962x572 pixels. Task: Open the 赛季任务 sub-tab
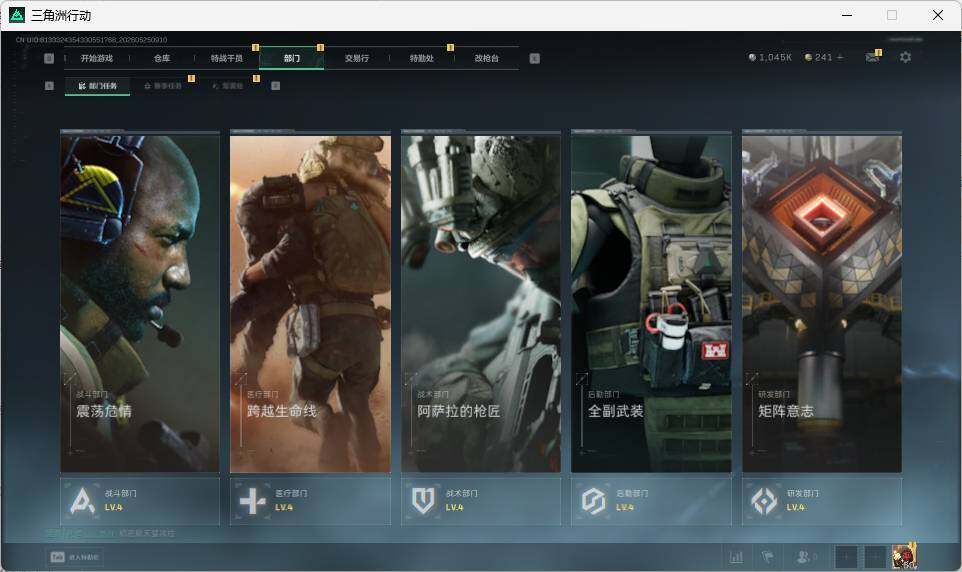click(x=163, y=86)
